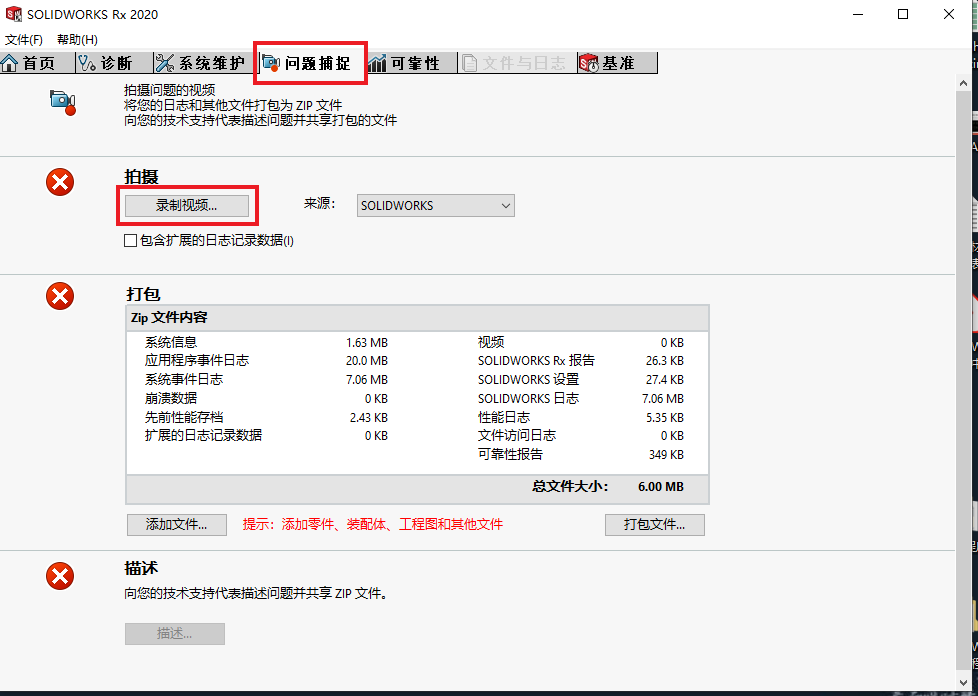
Task: Select the 问题捕捉 tab
Action: coord(308,63)
